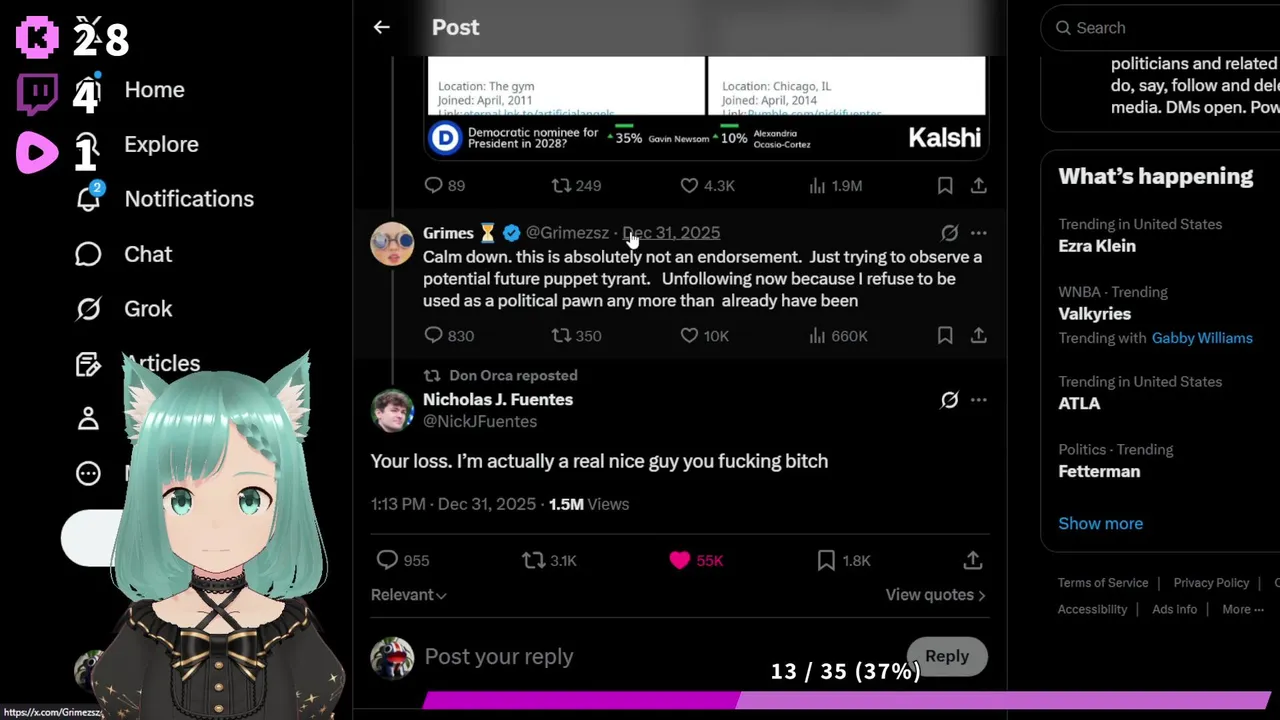This screenshot has width=1280, height=720.
Task: Expand View quotes for this post
Action: tap(935, 595)
